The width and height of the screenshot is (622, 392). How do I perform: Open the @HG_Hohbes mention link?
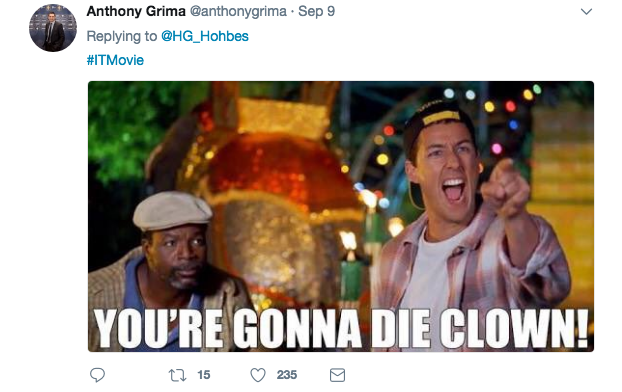[x=205, y=36]
